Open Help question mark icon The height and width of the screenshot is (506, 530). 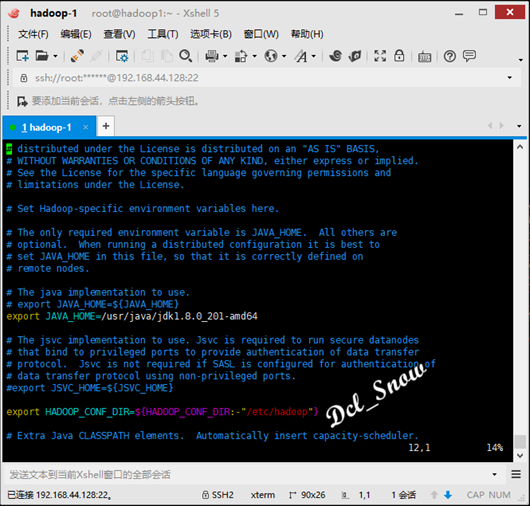click(x=450, y=56)
